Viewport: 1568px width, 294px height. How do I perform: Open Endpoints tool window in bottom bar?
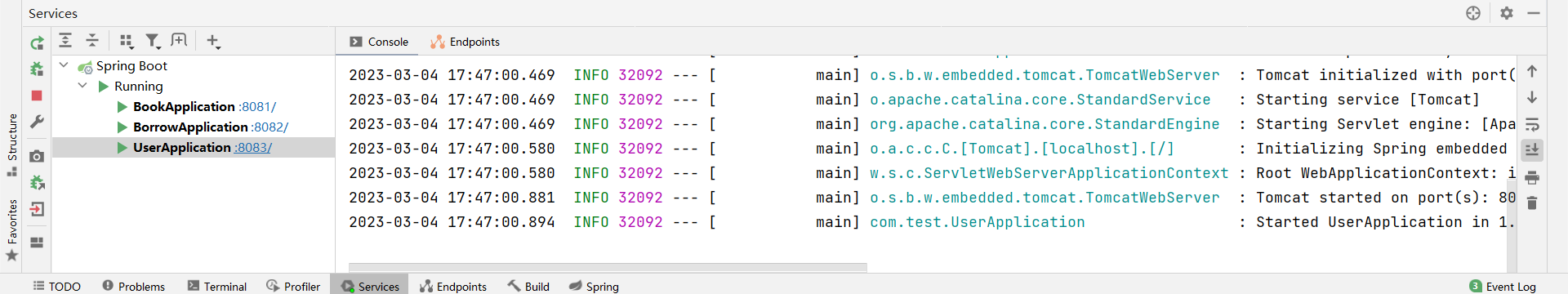[453, 286]
